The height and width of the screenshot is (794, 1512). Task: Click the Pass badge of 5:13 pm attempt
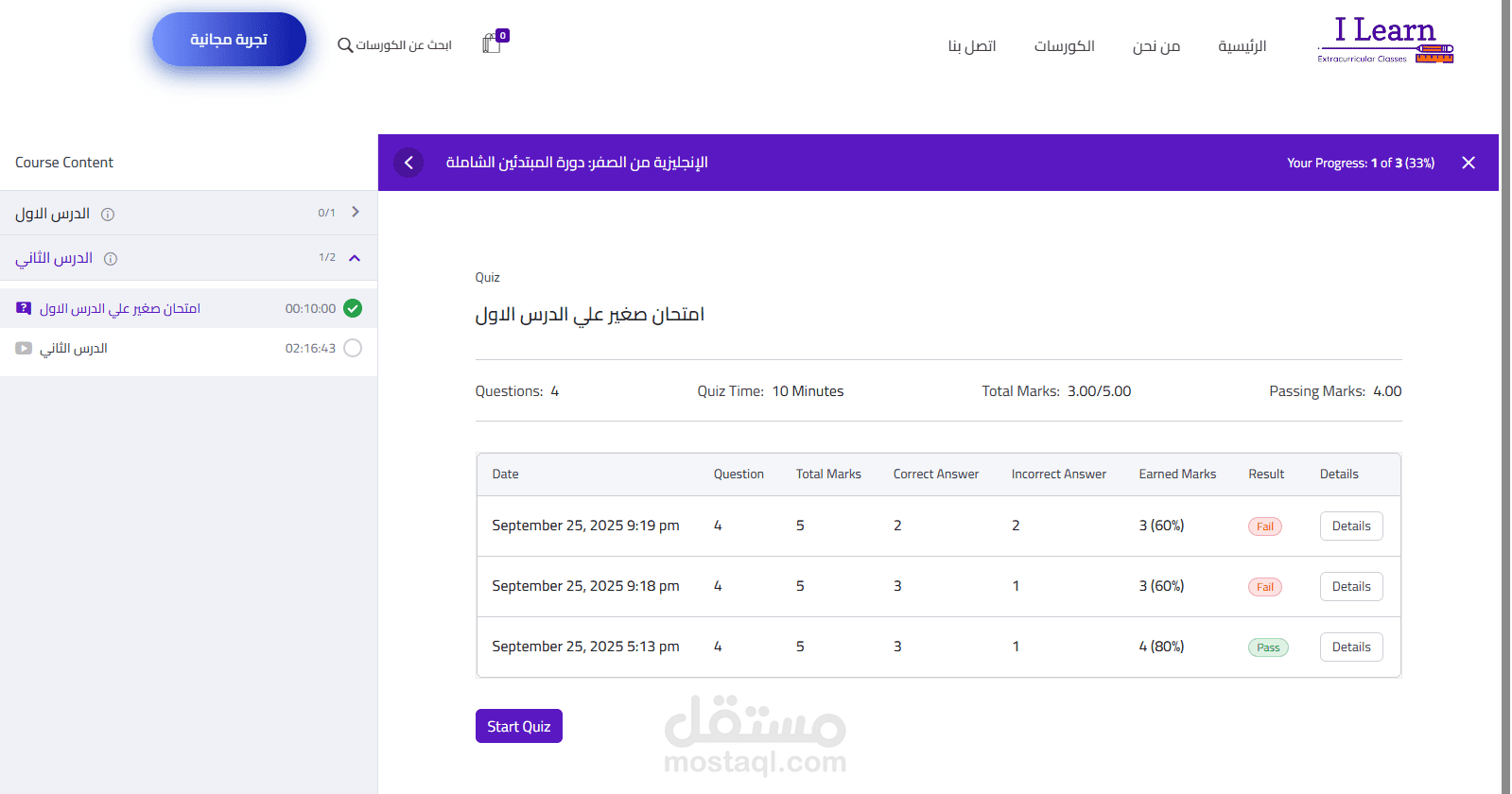1268,647
